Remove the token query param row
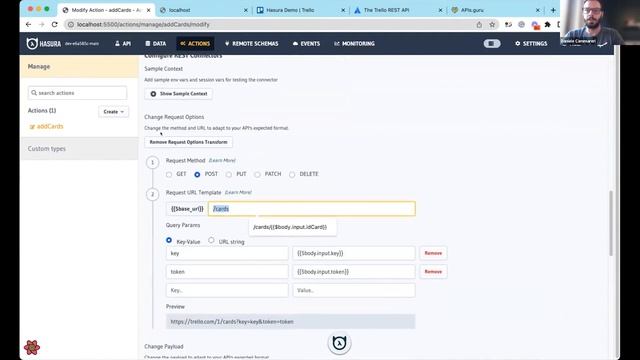This screenshot has width=640, height=360. click(x=433, y=271)
